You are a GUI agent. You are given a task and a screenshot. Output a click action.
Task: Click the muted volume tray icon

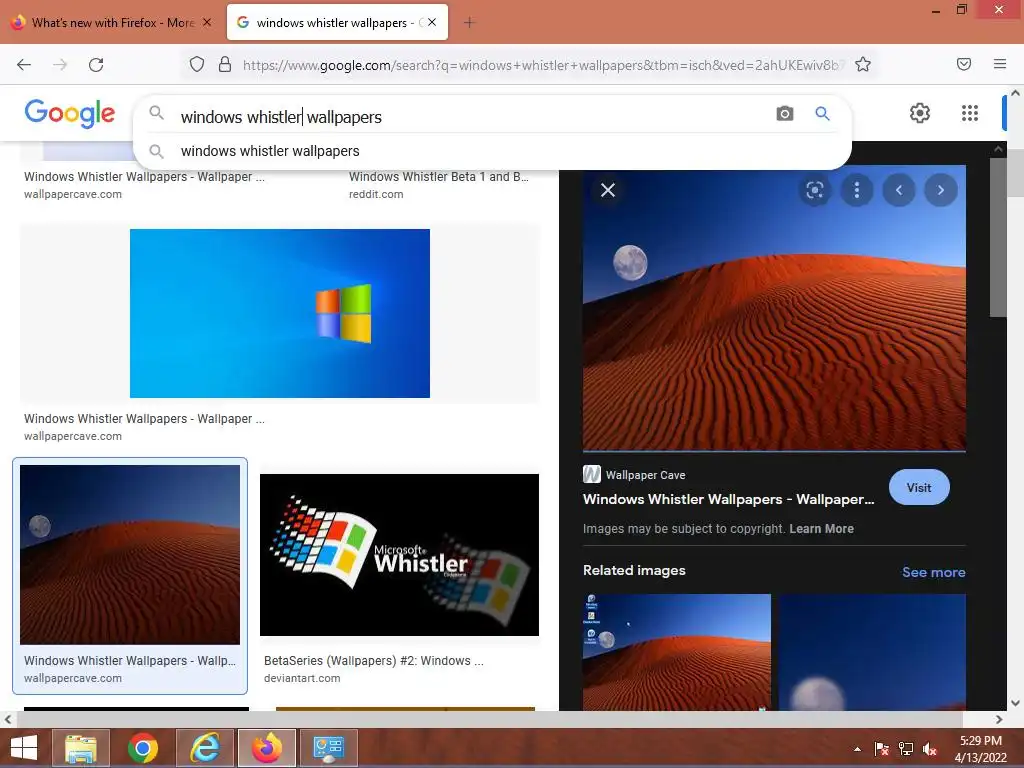click(930, 749)
